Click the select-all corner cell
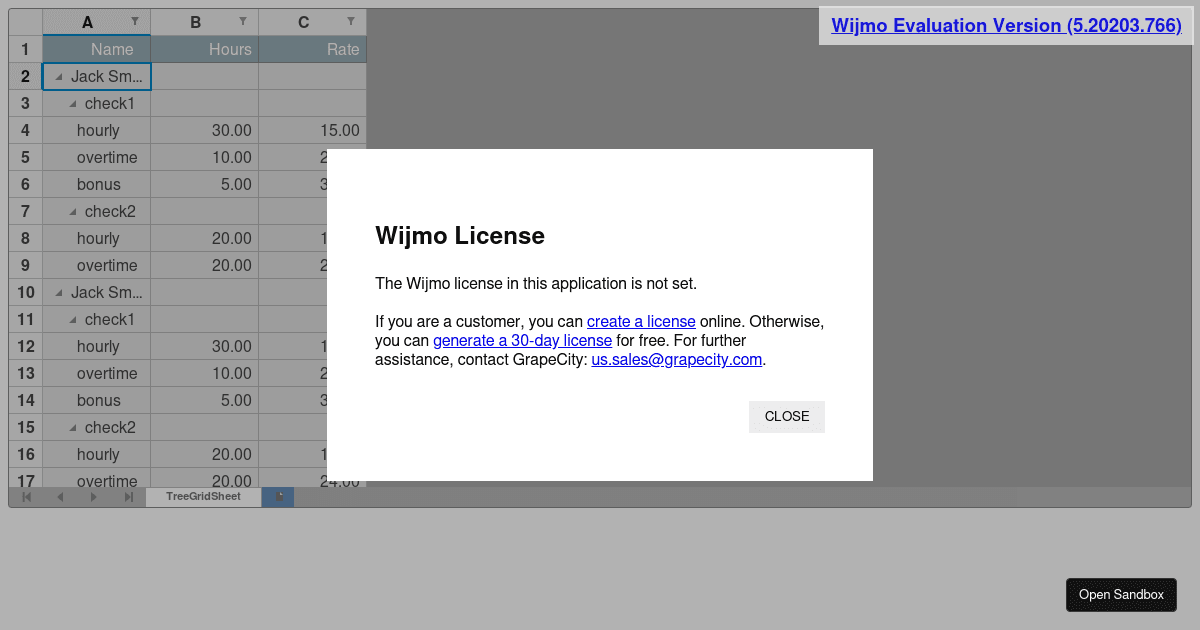The height and width of the screenshot is (630, 1200). point(26,22)
